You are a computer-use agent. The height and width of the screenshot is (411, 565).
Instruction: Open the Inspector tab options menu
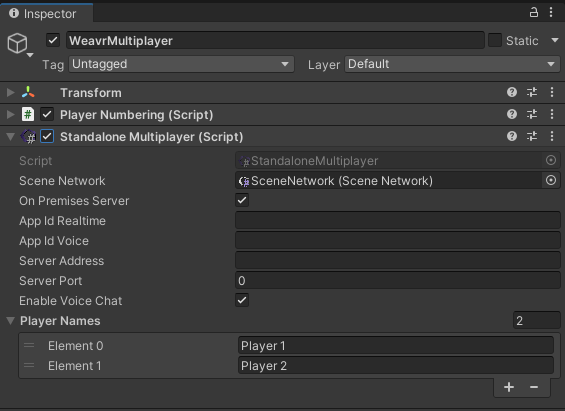coord(551,12)
